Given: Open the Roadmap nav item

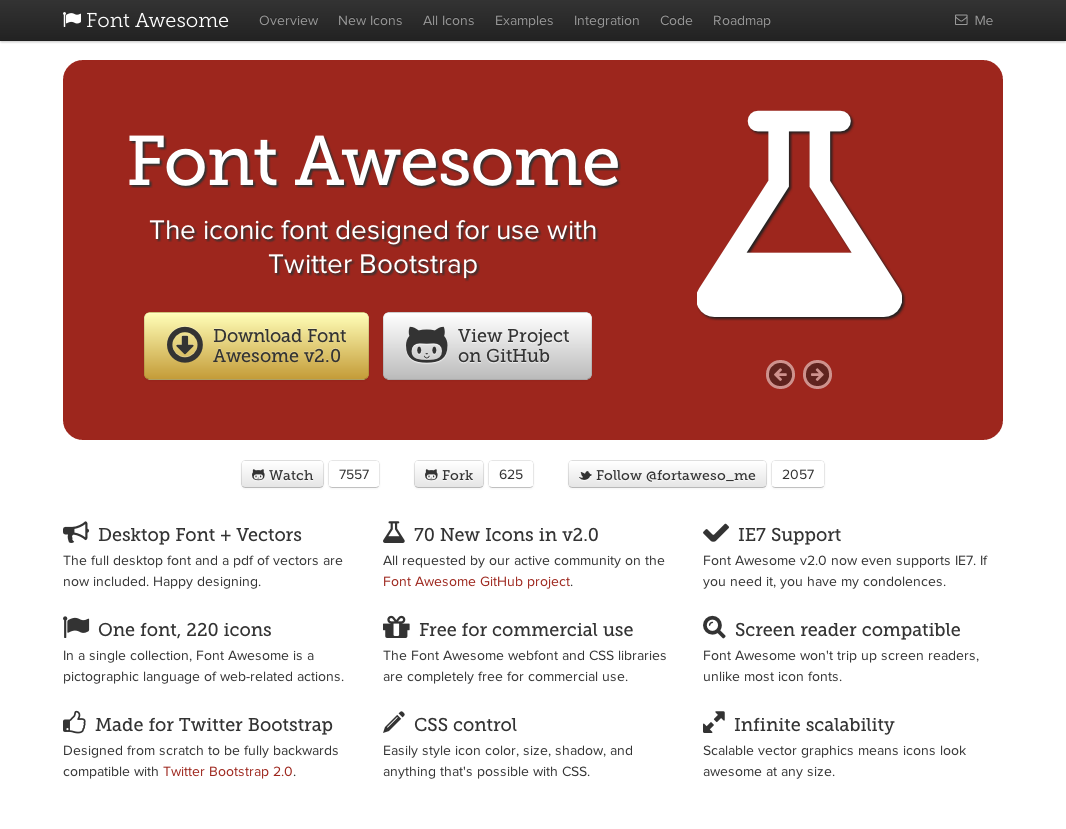Looking at the screenshot, I should point(742,20).
